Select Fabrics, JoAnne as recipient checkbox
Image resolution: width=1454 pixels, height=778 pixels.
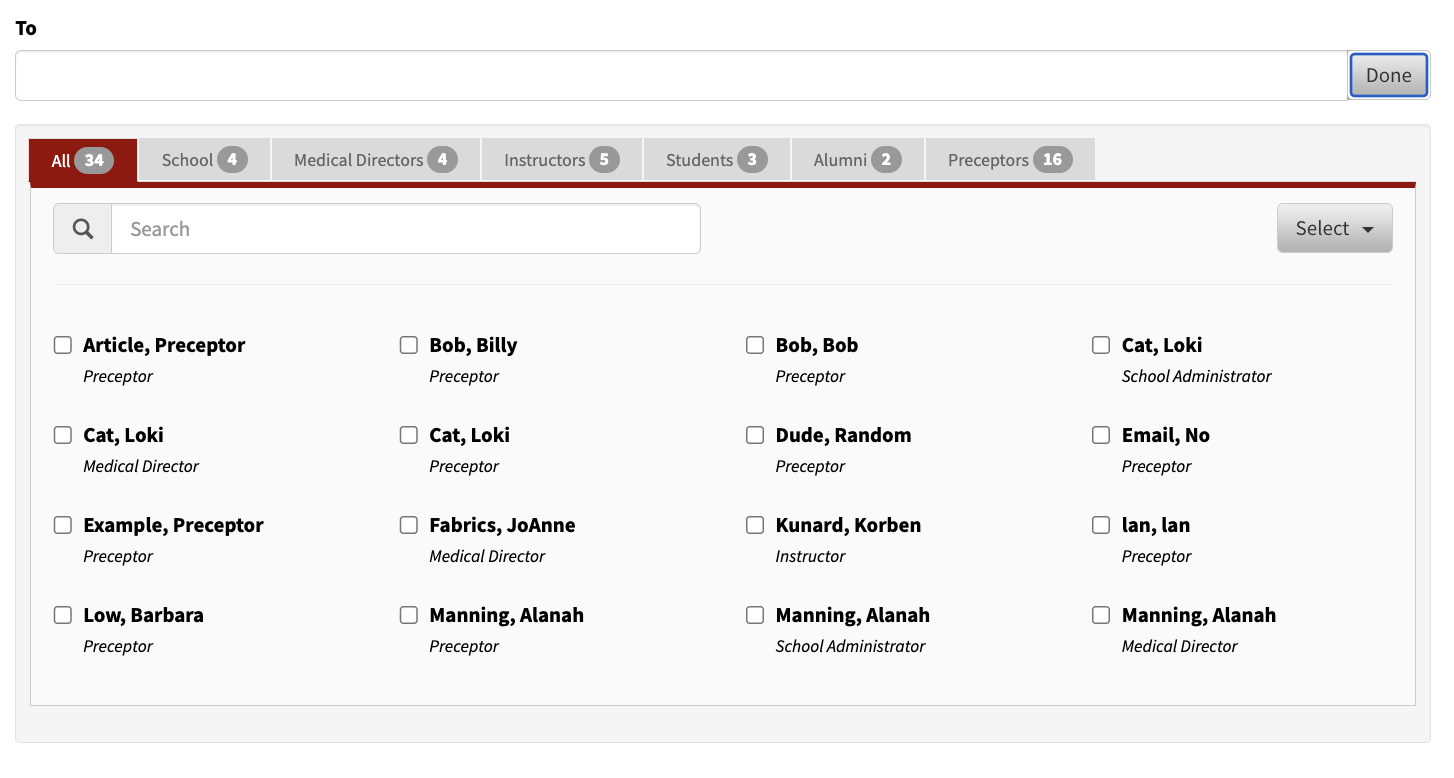pyautogui.click(x=409, y=525)
